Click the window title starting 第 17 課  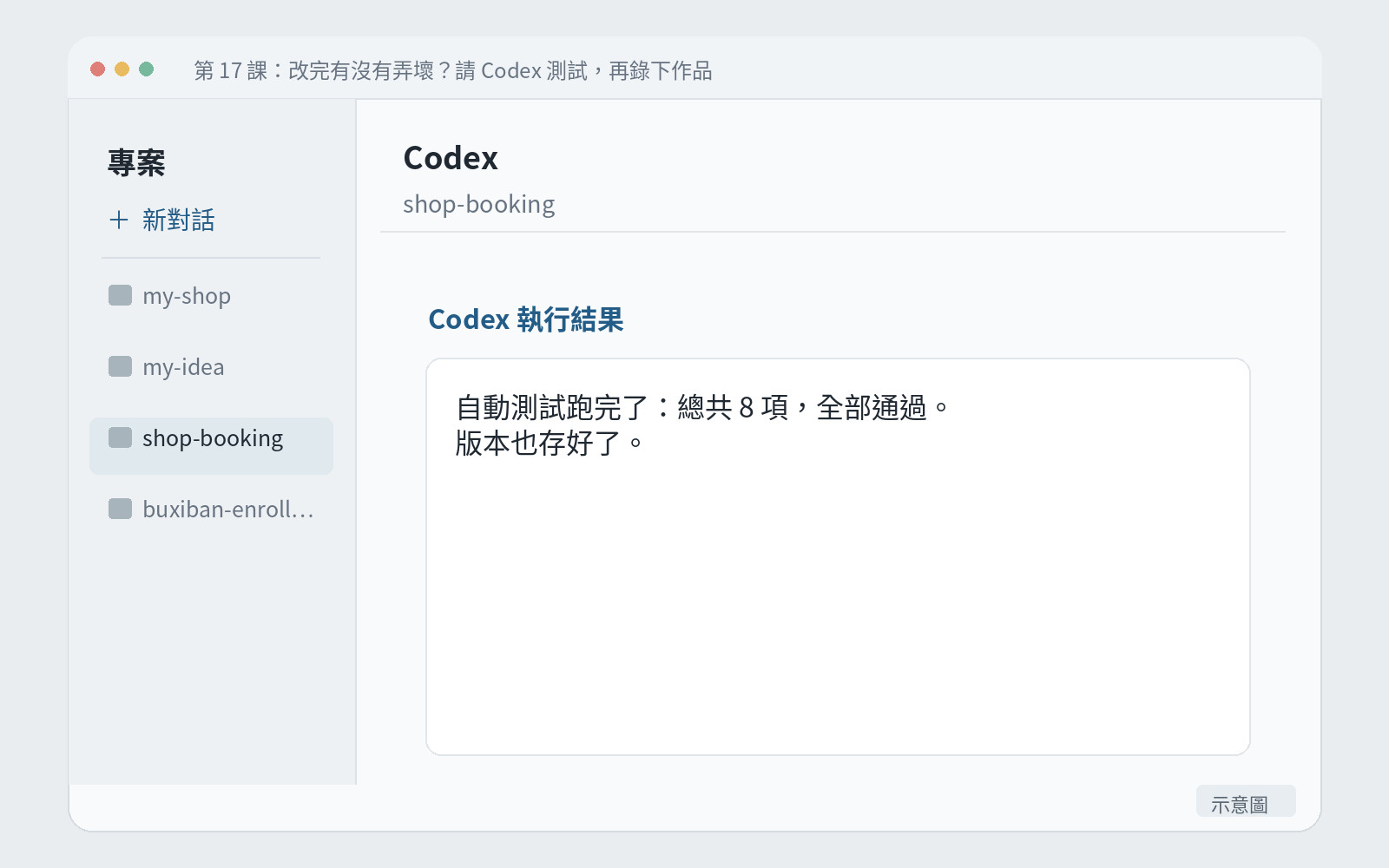[x=453, y=70]
